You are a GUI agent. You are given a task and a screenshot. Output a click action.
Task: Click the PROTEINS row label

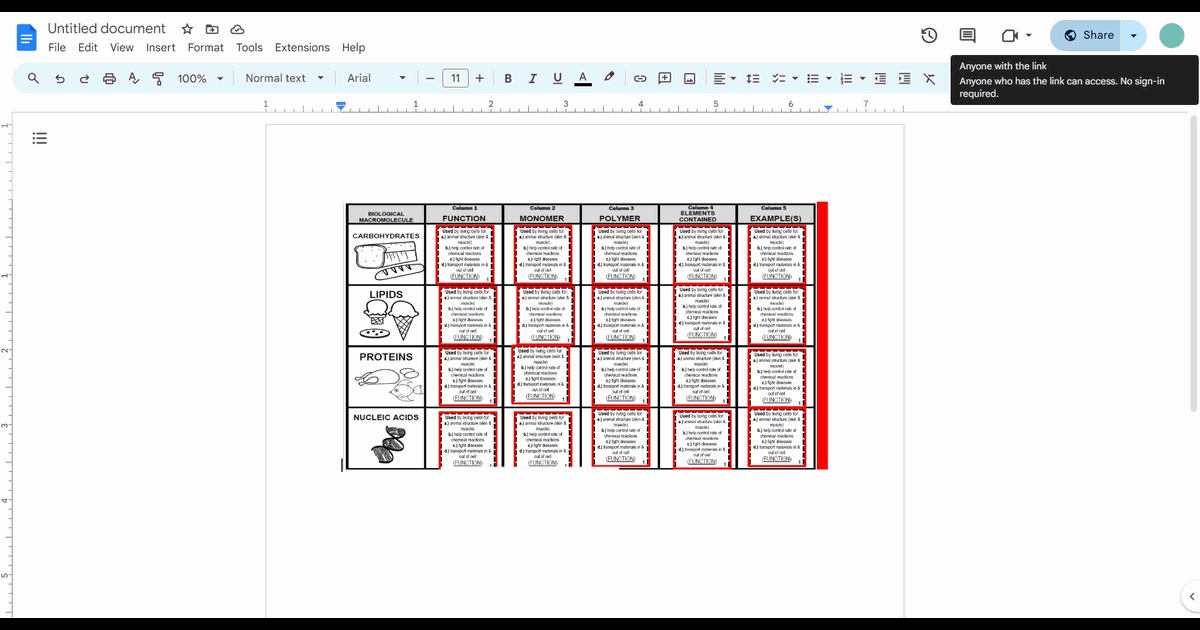click(x=386, y=356)
